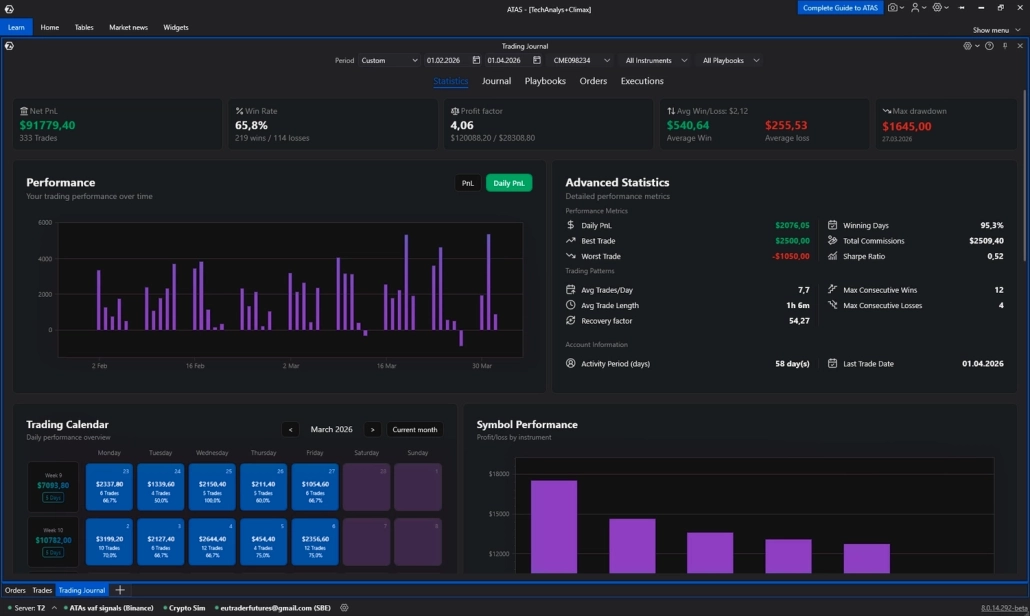Click the Trading Journal panel logo icon
Screen dimensions: 1030x616
pos(9,46)
